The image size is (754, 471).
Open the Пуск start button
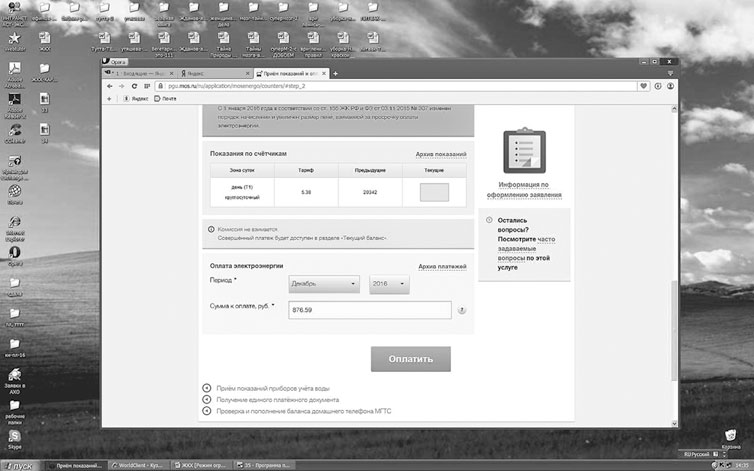click(x=18, y=466)
